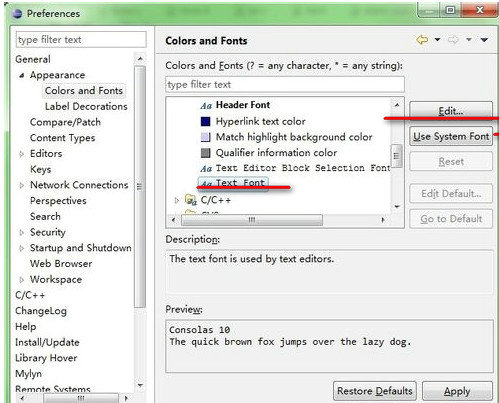Select the Hyperlink text color swatch
This screenshot has height=403, width=499.
tap(206, 121)
